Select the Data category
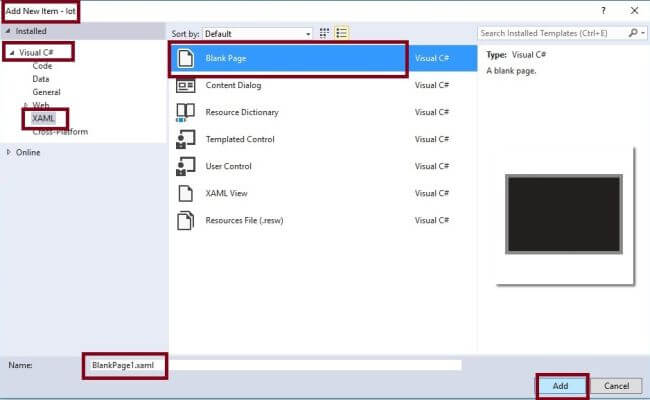 tap(41, 79)
